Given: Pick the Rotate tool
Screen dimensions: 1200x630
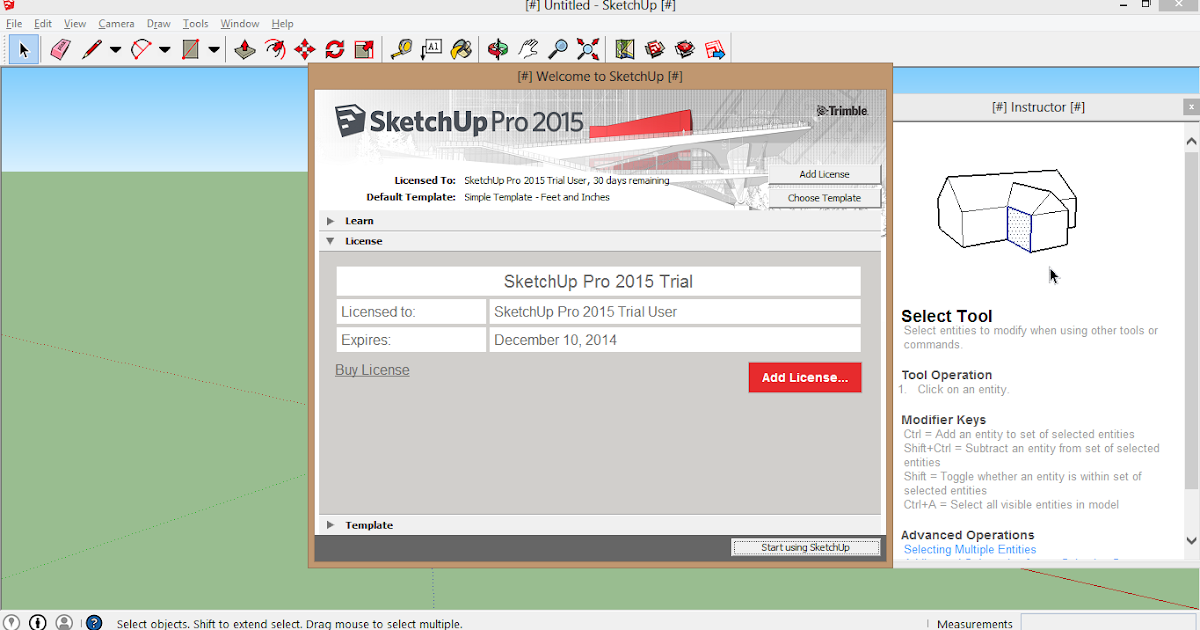Looking at the screenshot, I should point(335,48).
